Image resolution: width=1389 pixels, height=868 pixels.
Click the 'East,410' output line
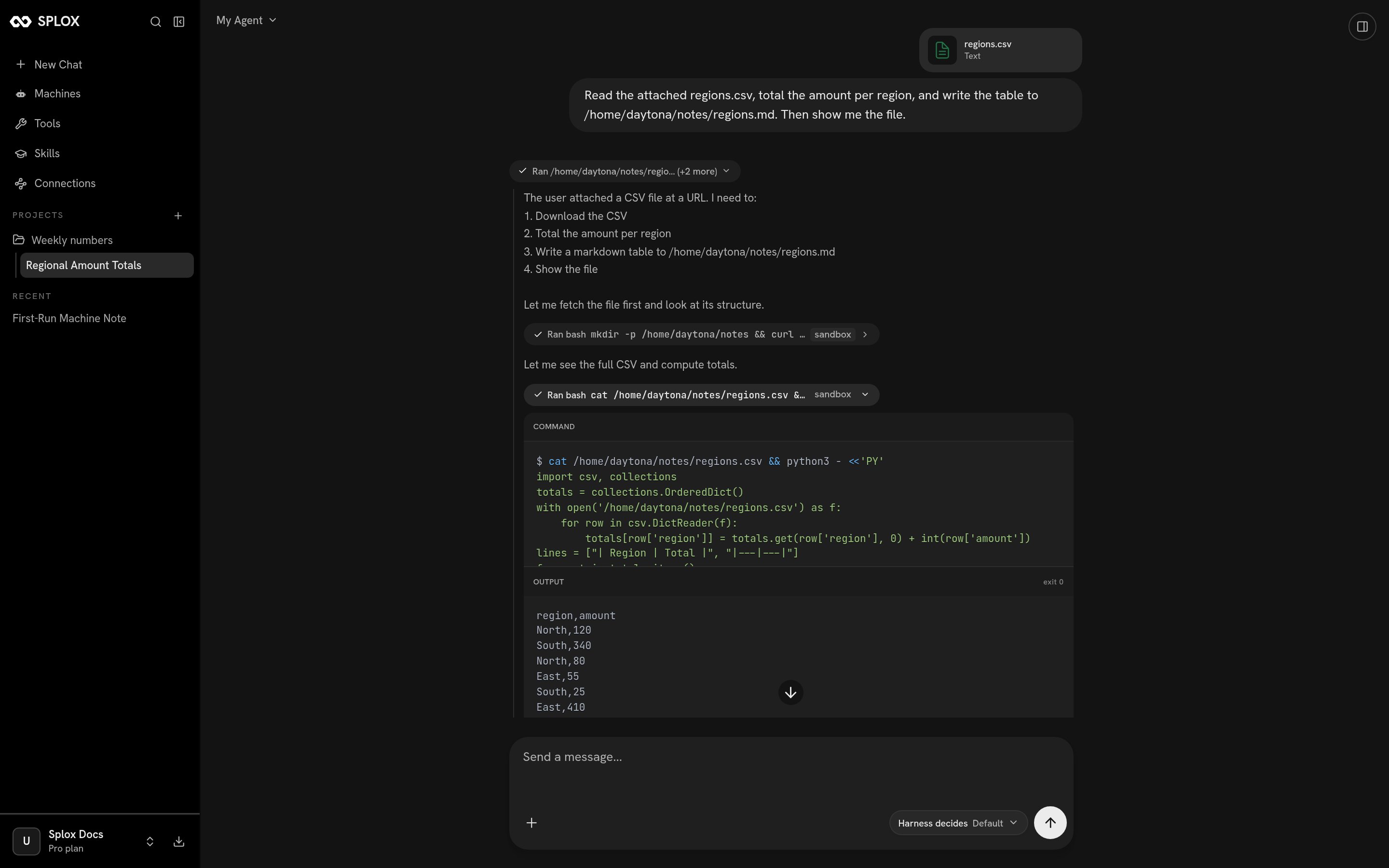coord(560,707)
